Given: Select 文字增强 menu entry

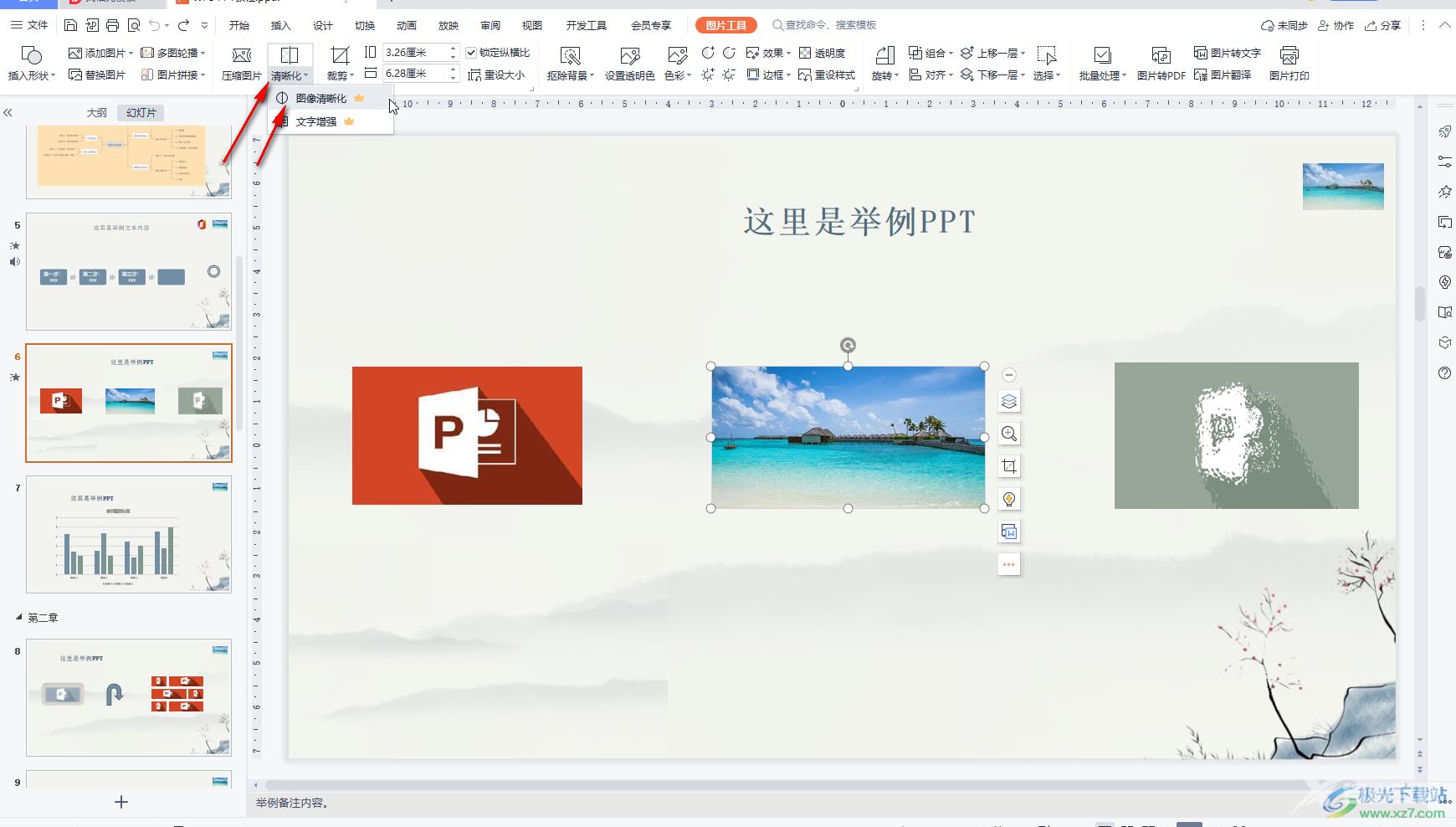Looking at the screenshot, I should tap(331, 121).
